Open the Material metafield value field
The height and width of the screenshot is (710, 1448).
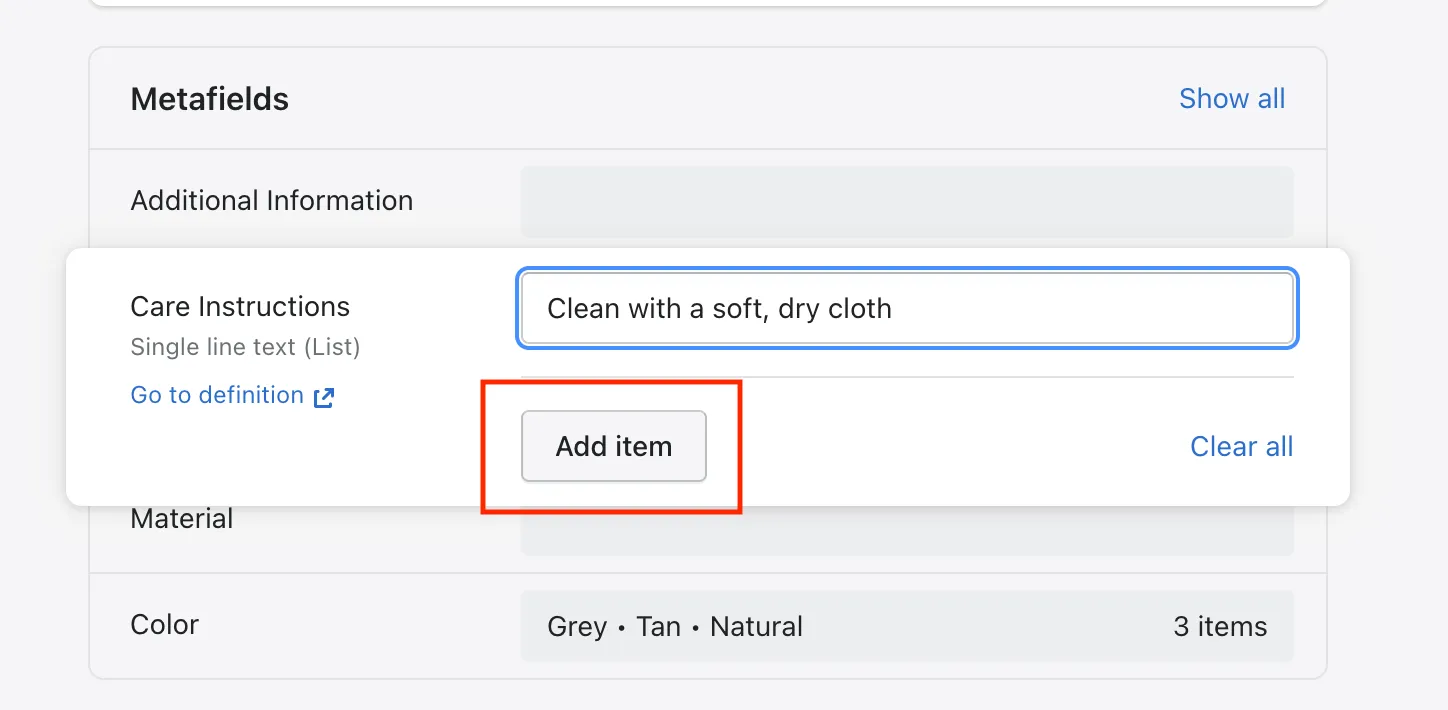906,532
